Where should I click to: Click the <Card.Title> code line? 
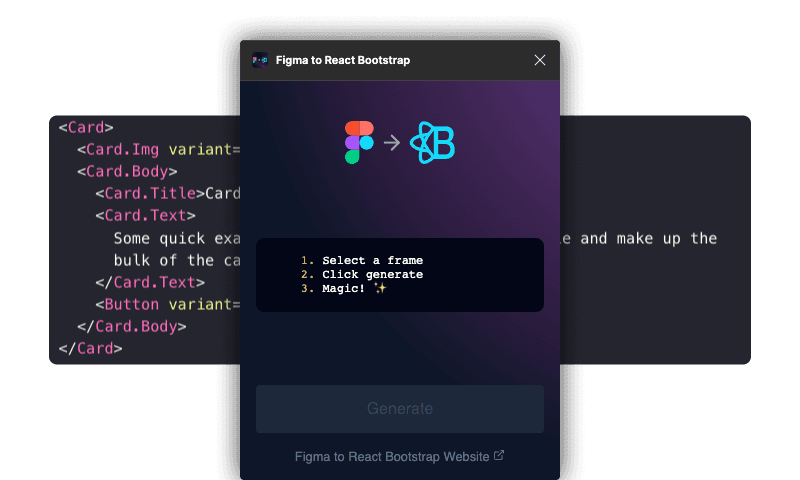click(x=168, y=193)
